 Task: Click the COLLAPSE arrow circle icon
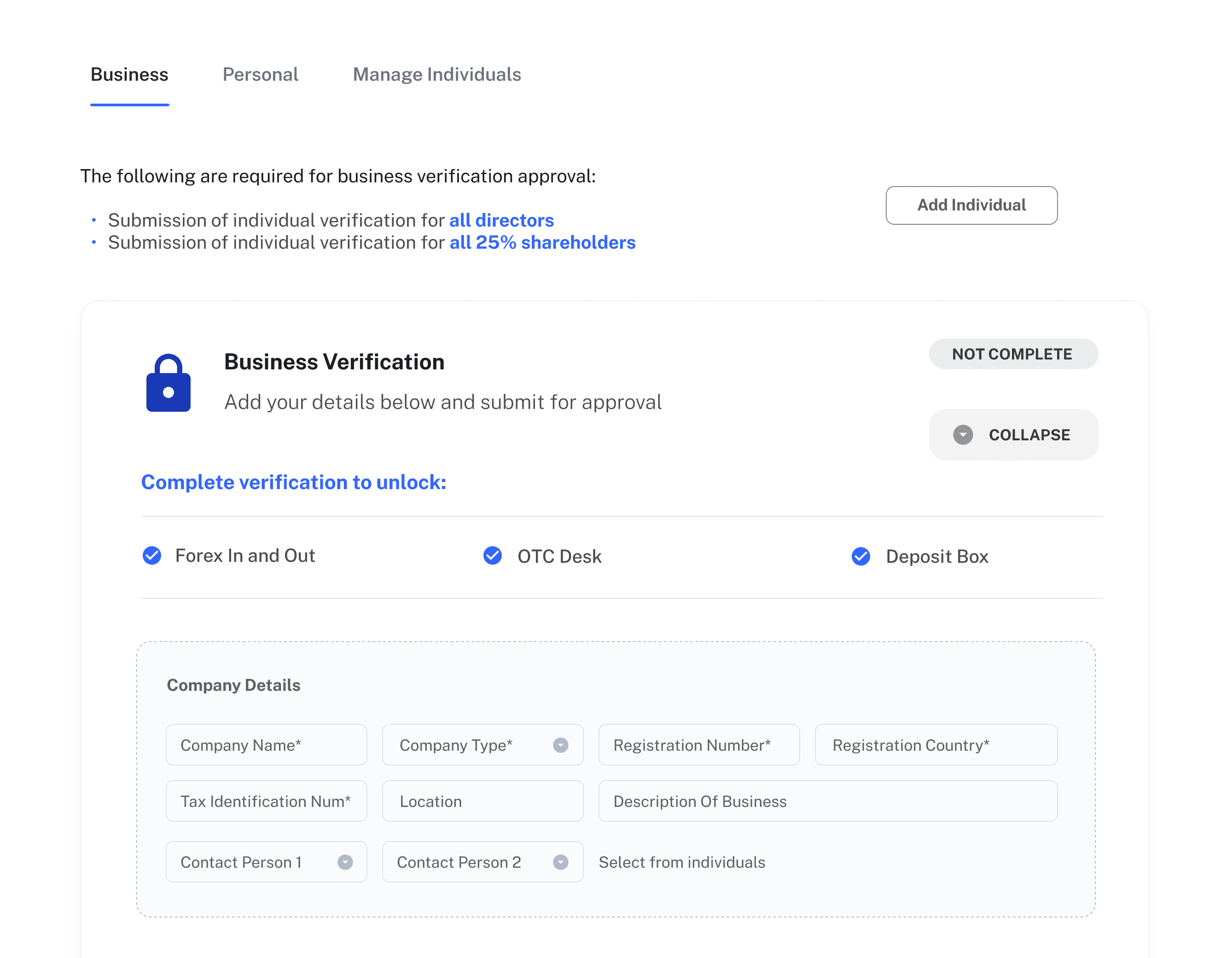(x=962, y=435)
